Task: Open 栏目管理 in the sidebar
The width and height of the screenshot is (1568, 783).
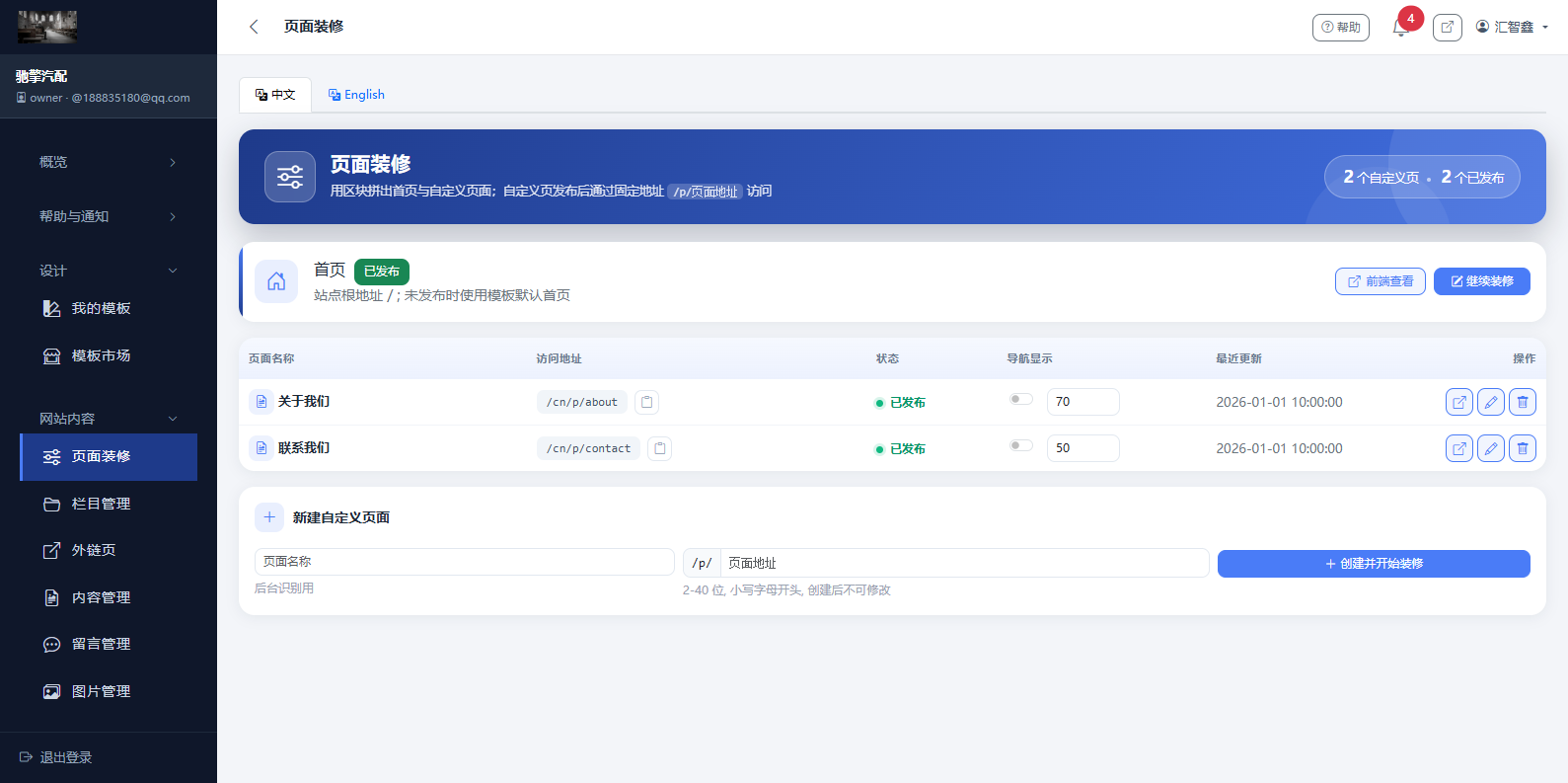Action: pos(109,504)
